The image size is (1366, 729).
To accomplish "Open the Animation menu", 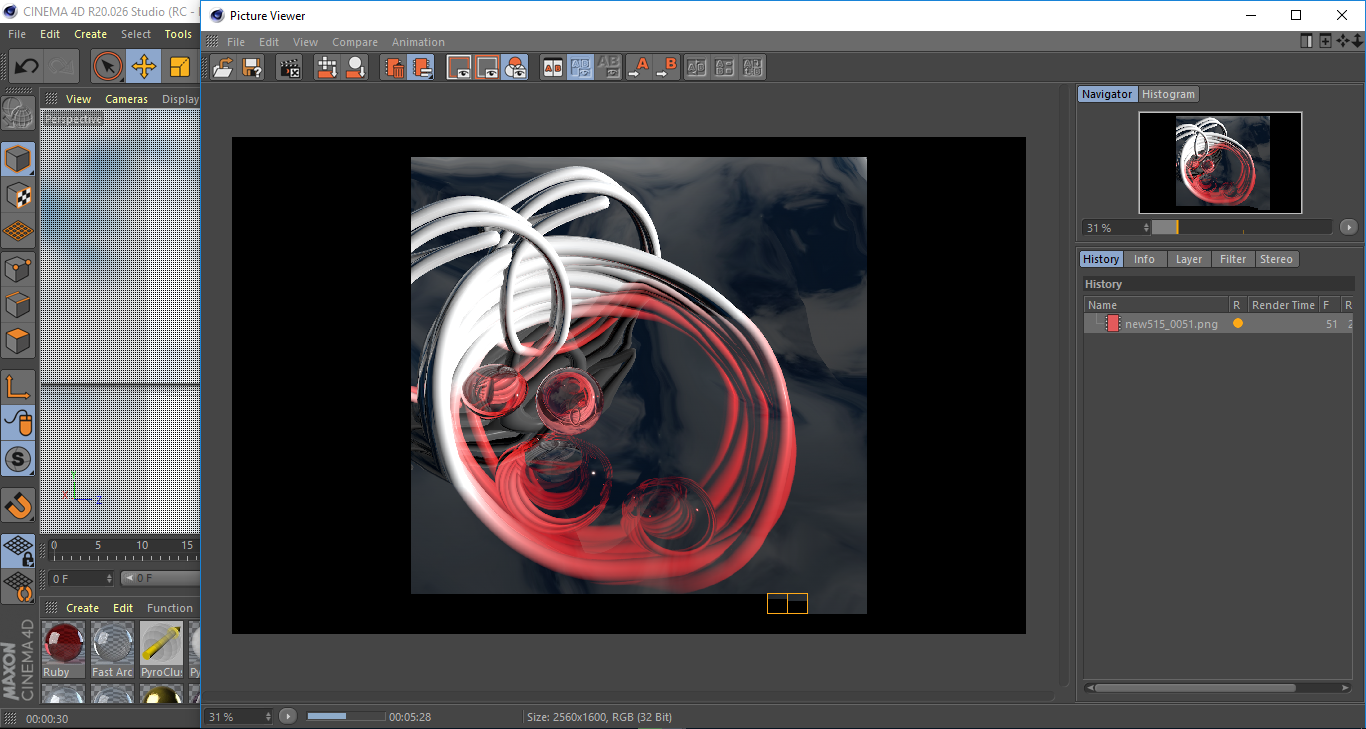I will click(418, 42).
